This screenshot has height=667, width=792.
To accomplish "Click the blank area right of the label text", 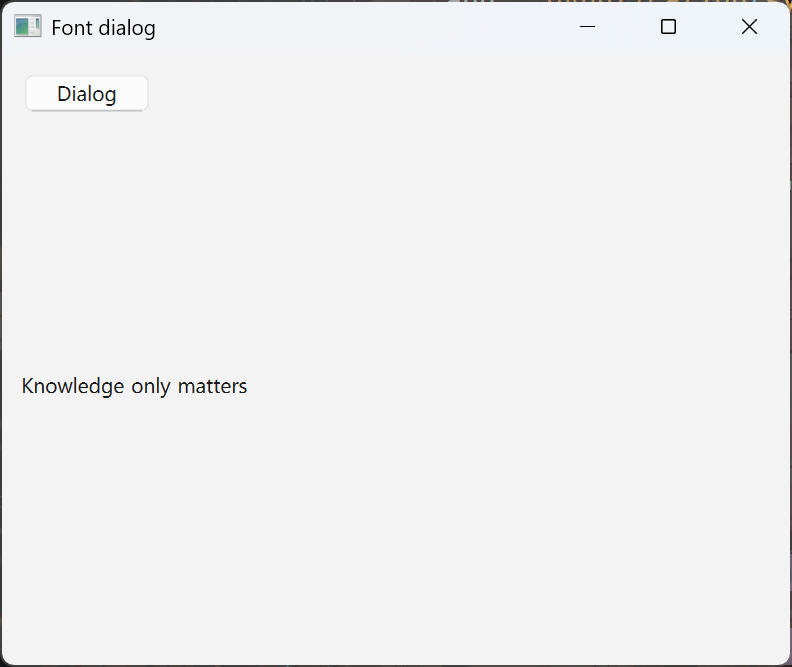I will point(500,386).
